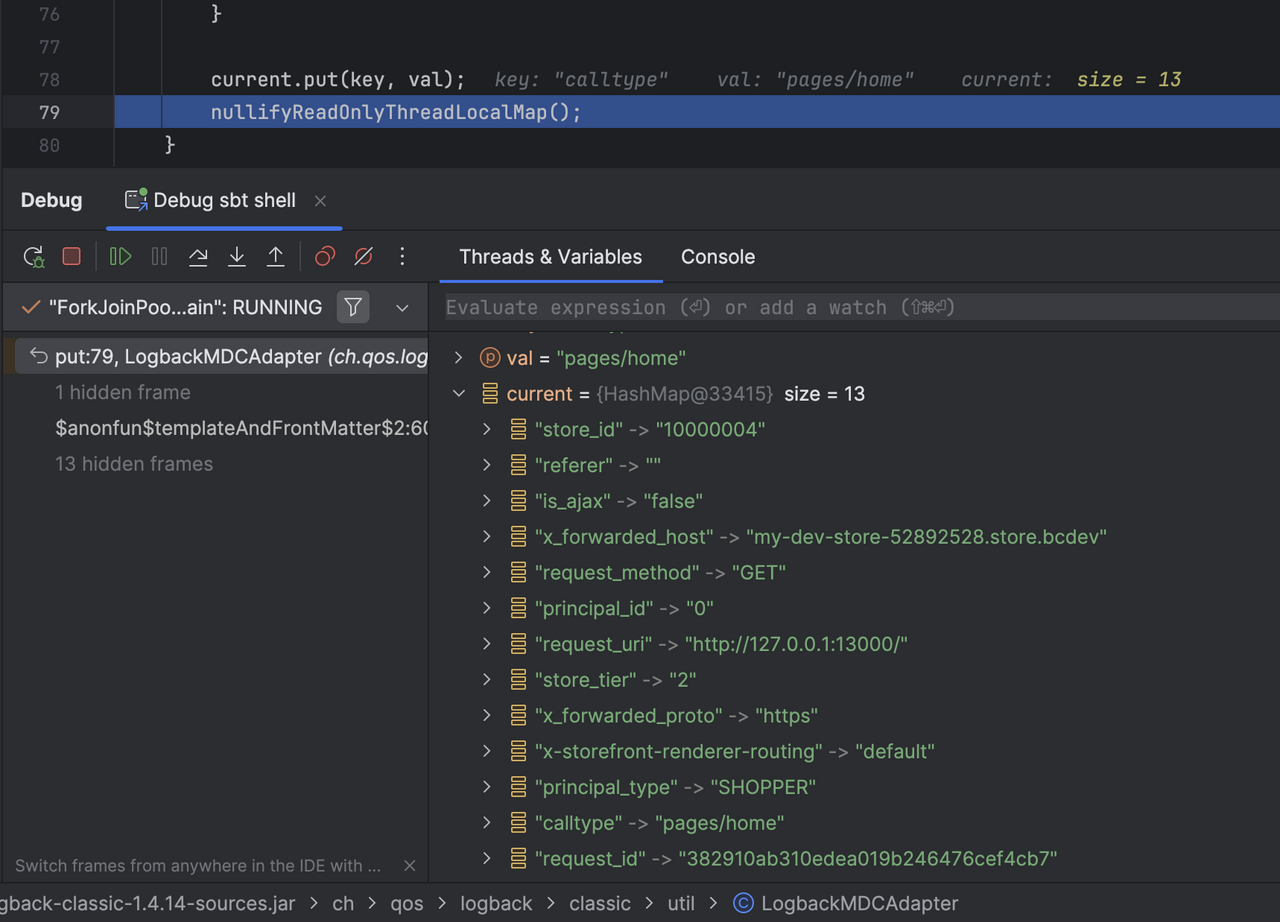
Task: Expand the "x_forwarded_host" entry
Action: [487, 536]
